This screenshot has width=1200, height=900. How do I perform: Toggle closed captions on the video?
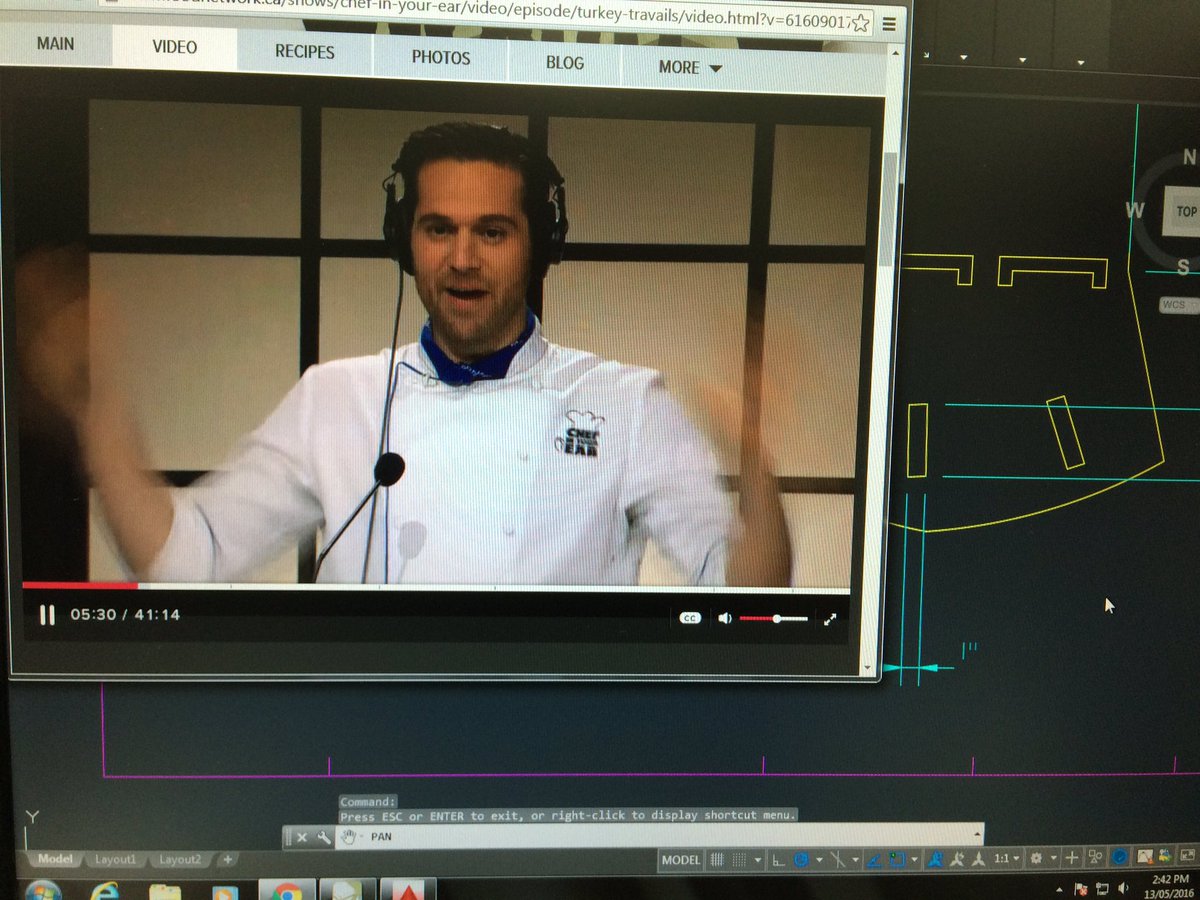point(689,619)
